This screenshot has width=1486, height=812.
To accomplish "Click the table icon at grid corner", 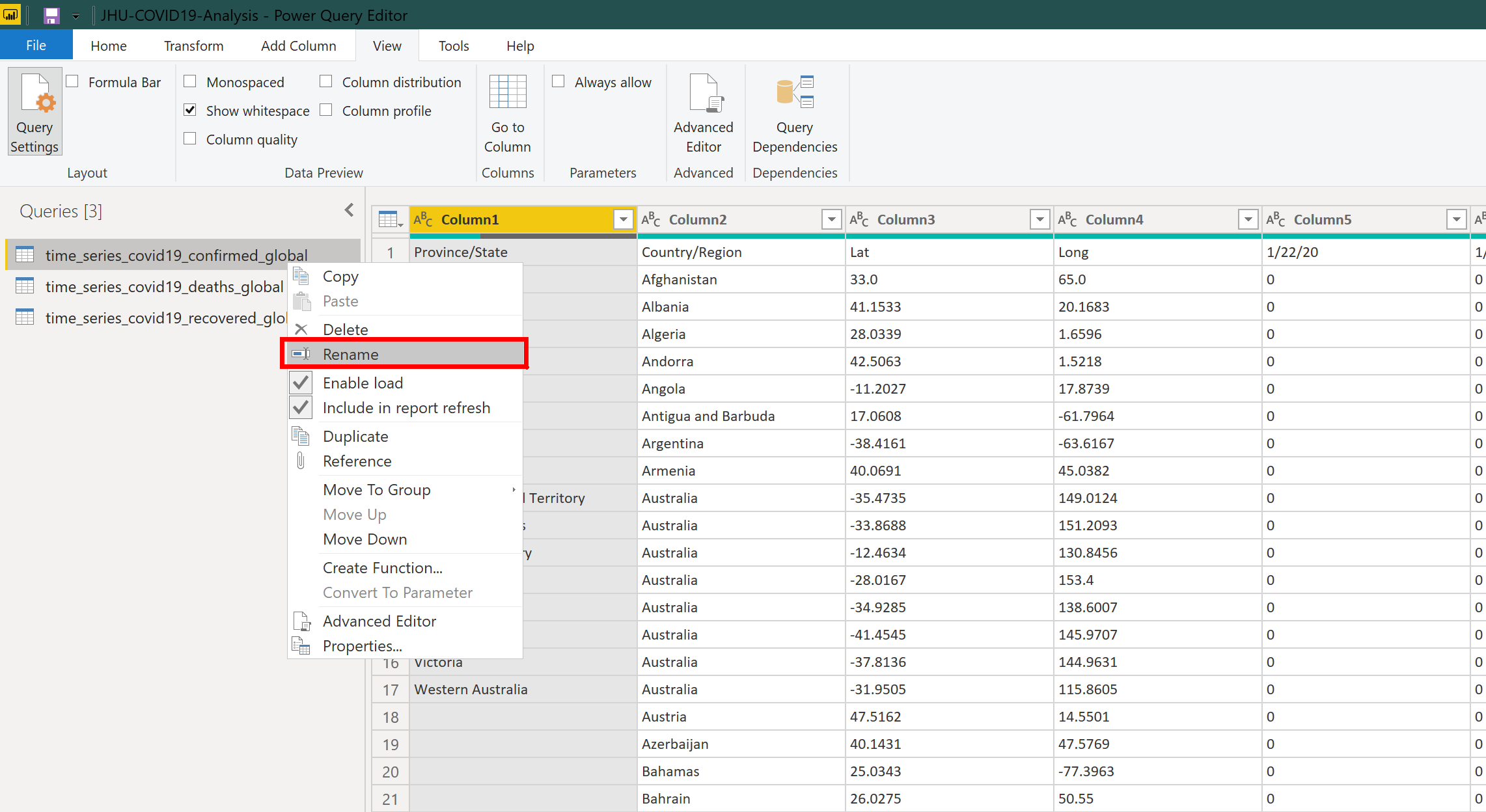I will point(389,220).
